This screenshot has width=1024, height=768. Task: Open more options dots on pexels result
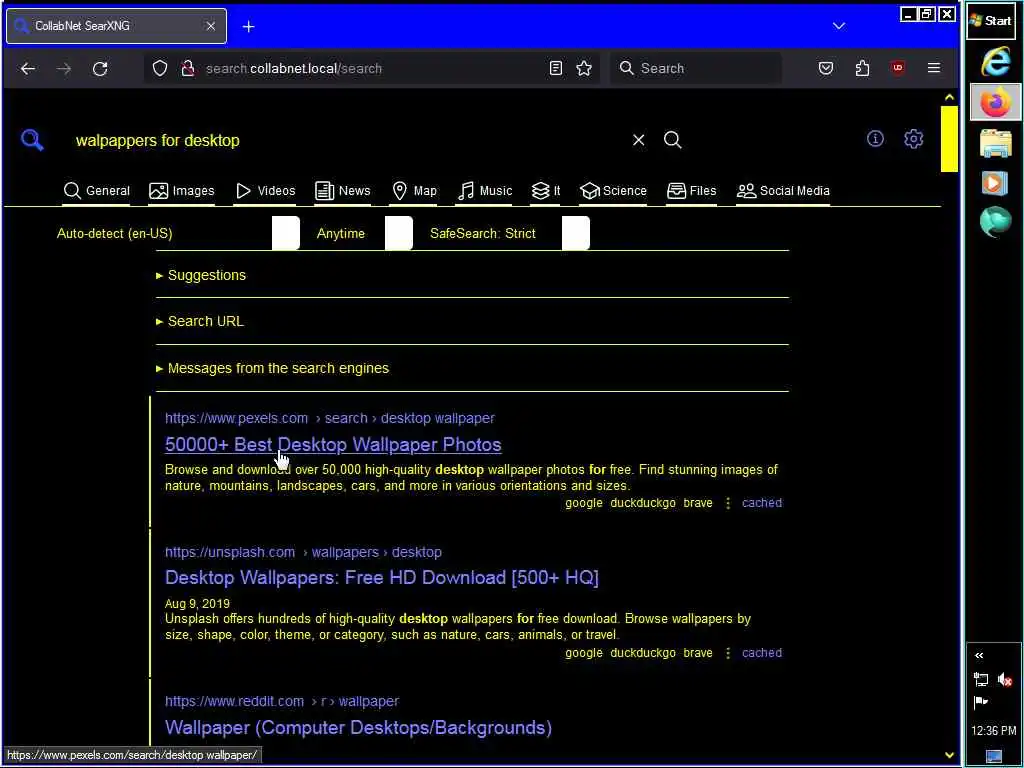(x=728, y=503)
